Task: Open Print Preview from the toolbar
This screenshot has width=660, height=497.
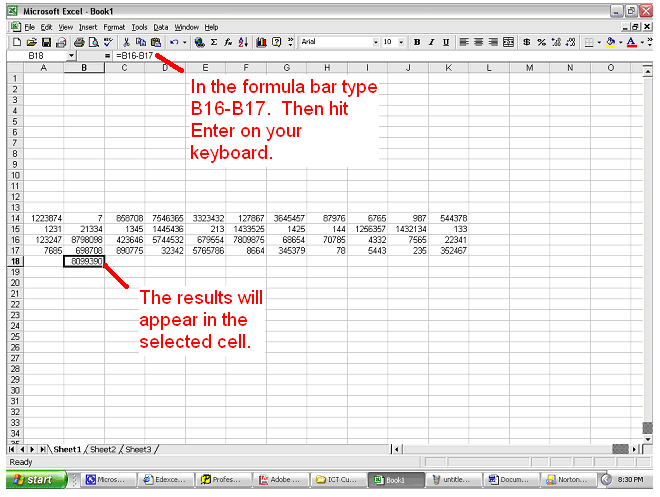Action: tap(92, 42)
